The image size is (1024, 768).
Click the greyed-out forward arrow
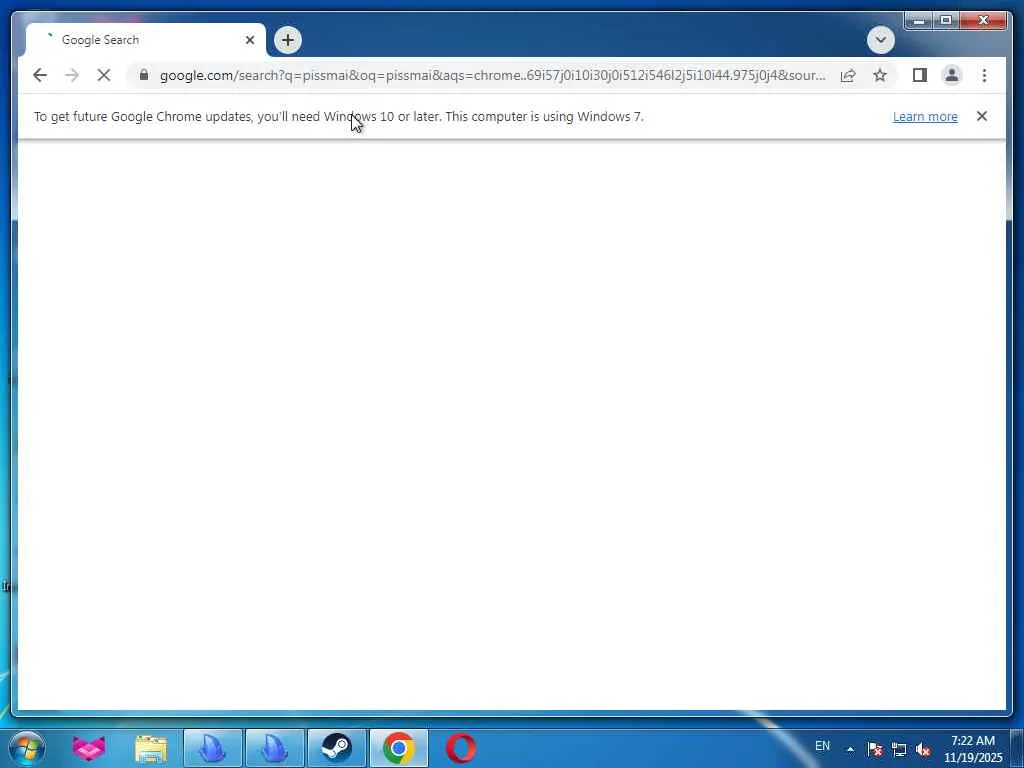pos(72,75)
